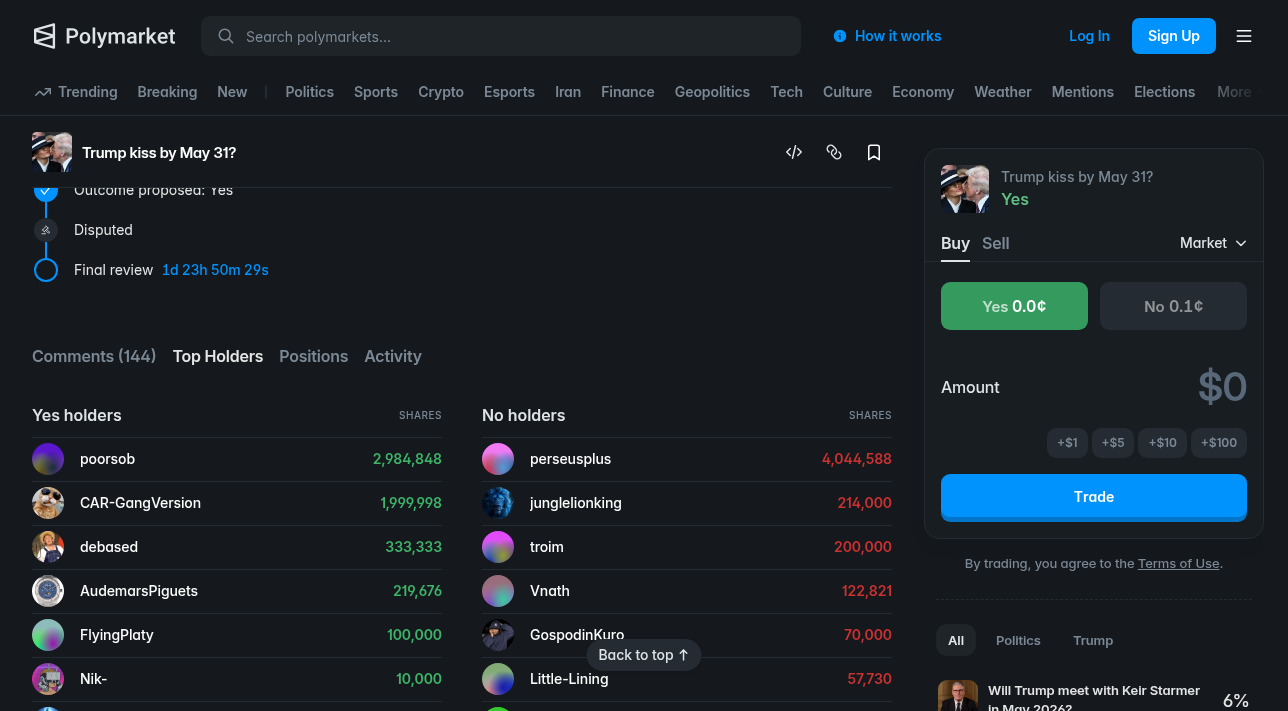Screen dimensions: 1288x711
Task: Focus the Search polymarkets field
Action: 501,36
